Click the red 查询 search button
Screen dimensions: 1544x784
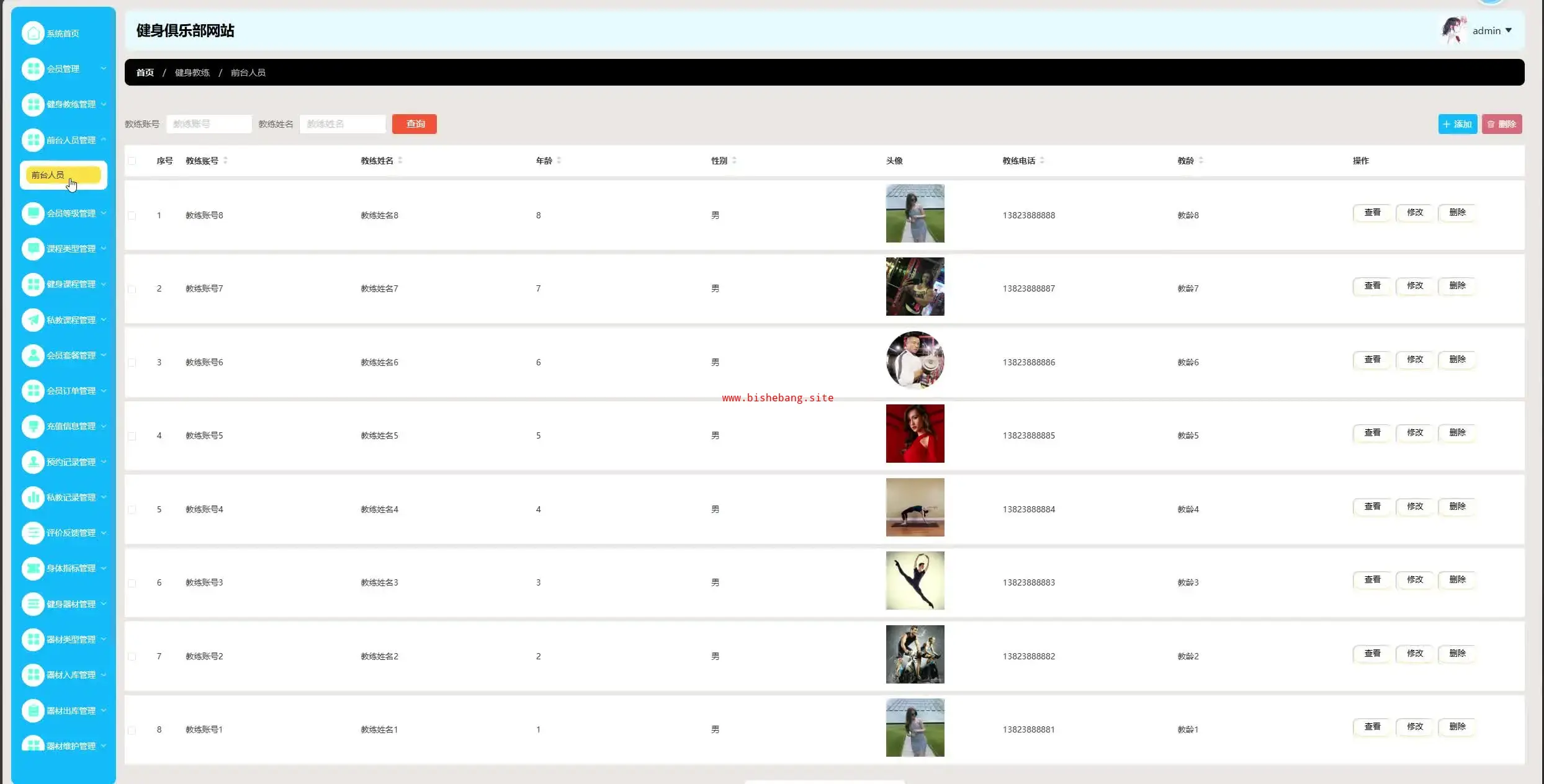pyautogui.click(x=415, y=124)
